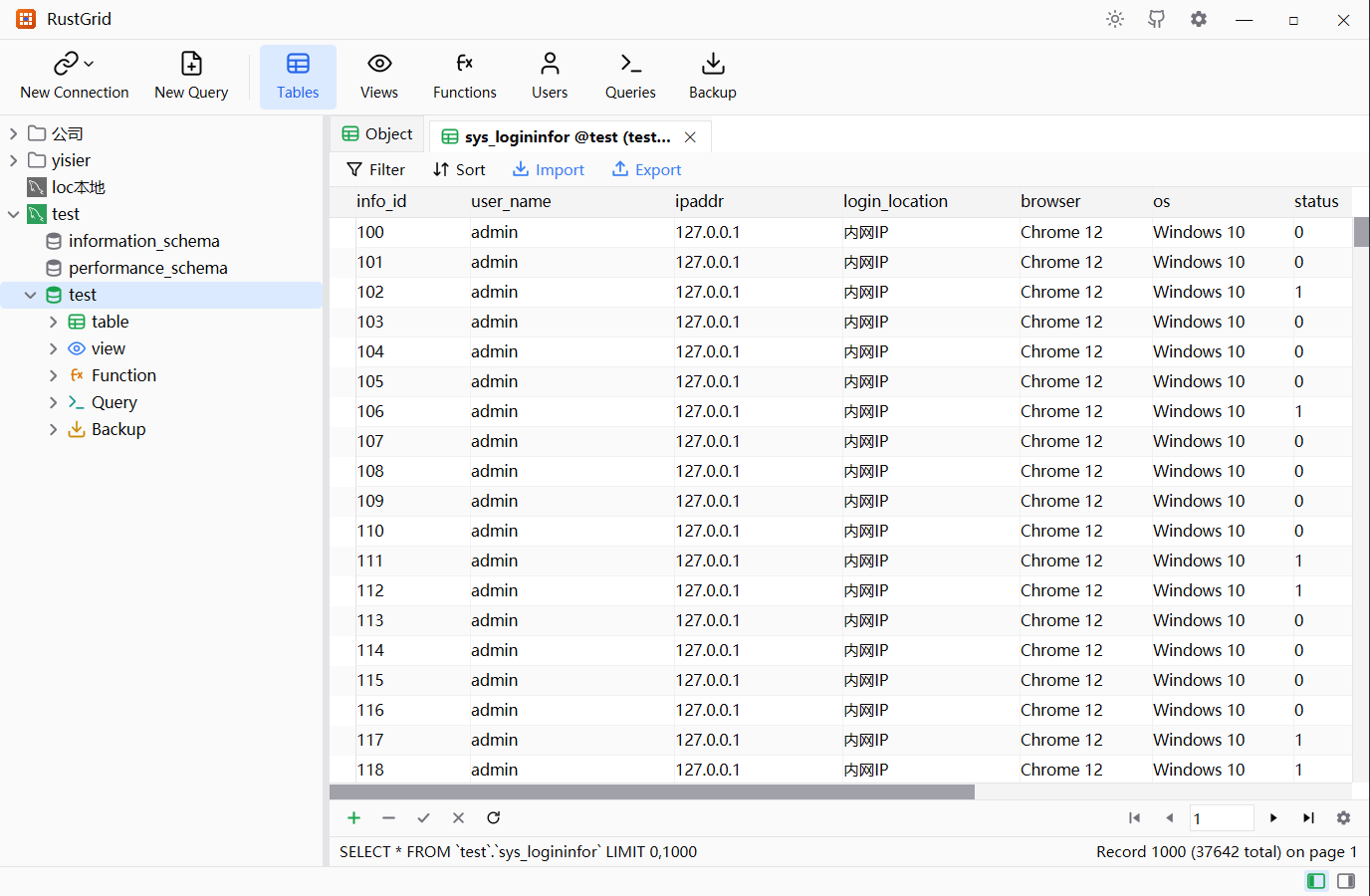Add a new row with plus icon

click(x=353, y=817)
